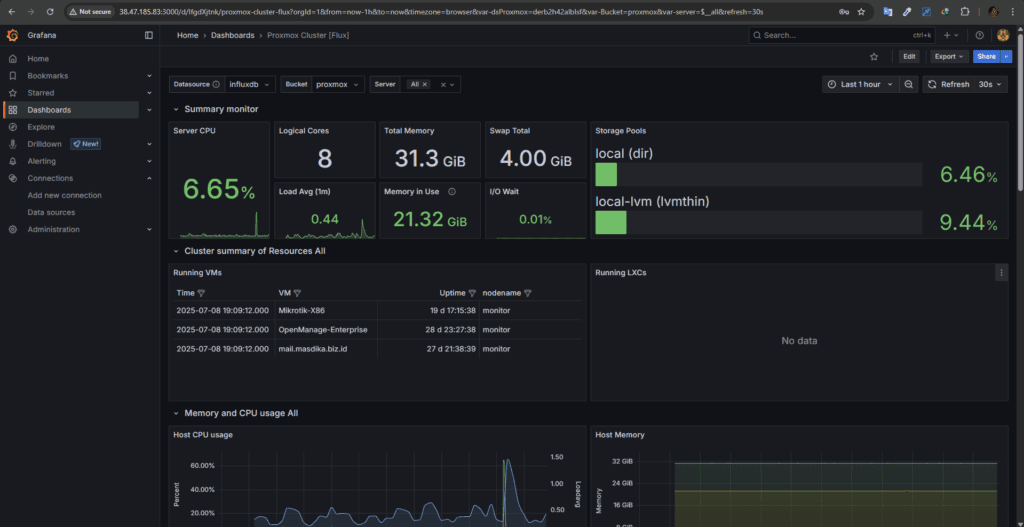
Task: Dock the sidebar menu toggle icon
Action: coord(149,35)
